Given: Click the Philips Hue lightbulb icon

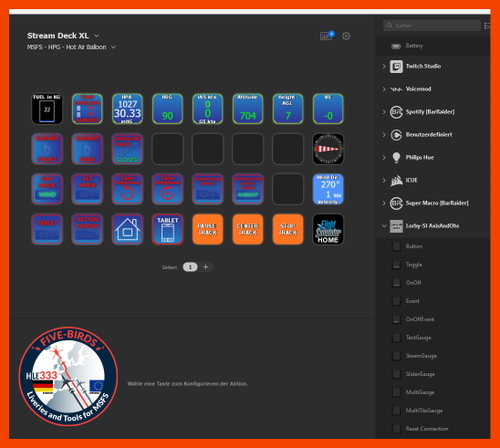Looking at the screenshot, I should (x=396, y=157).
